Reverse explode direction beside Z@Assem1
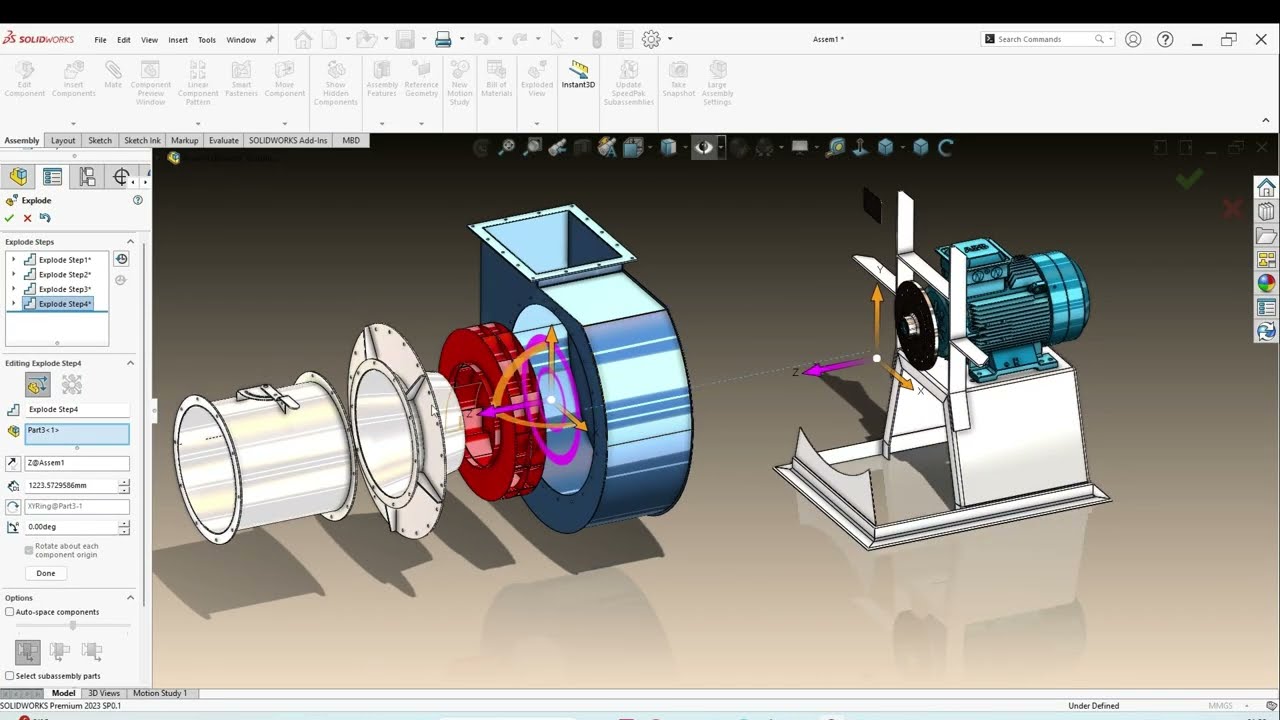Viewport: 1280px width, 720px height. [x=13, y=463]
